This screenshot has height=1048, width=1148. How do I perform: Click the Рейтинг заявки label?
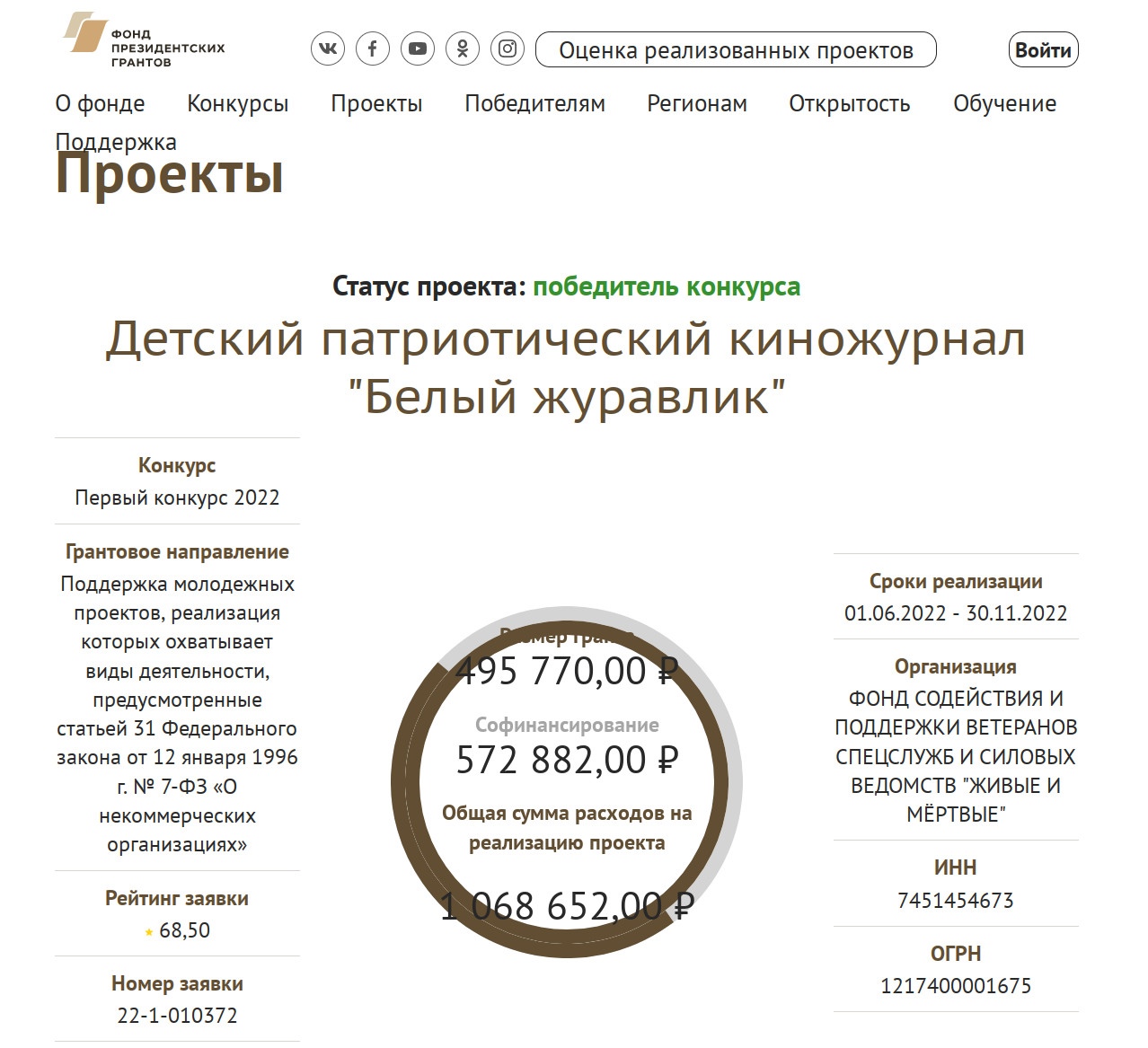coord(177,898)
